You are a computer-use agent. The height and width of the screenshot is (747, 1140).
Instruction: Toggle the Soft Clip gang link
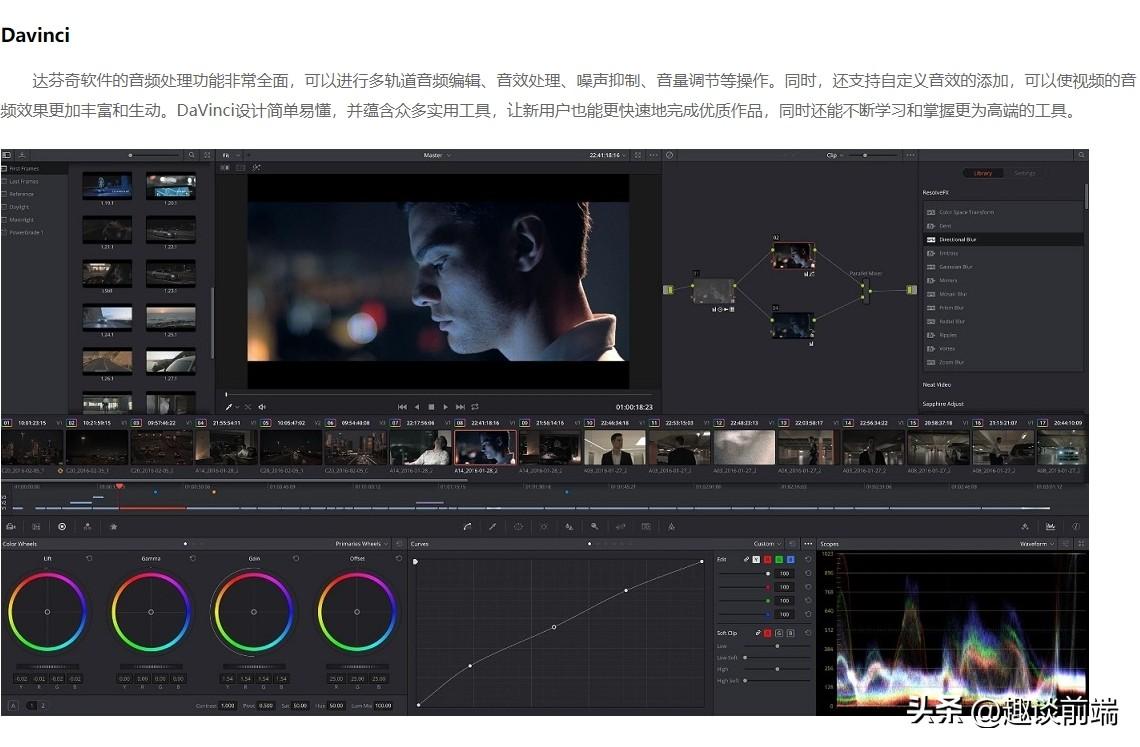coord(758,633)
